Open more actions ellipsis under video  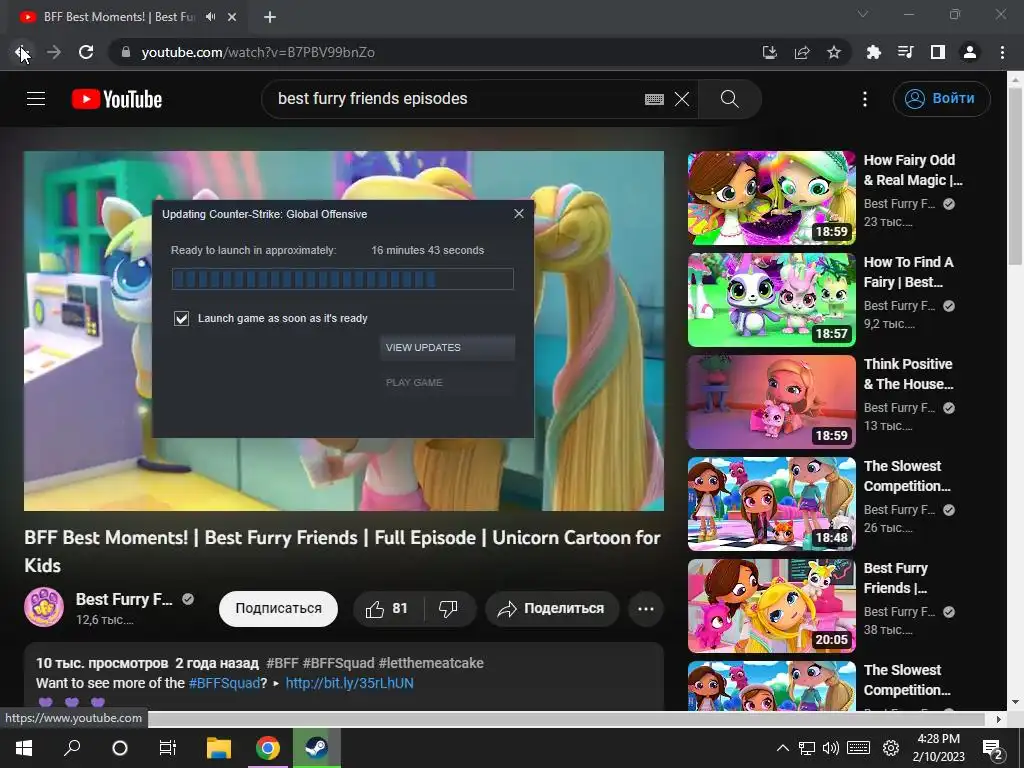coord(646,609)
